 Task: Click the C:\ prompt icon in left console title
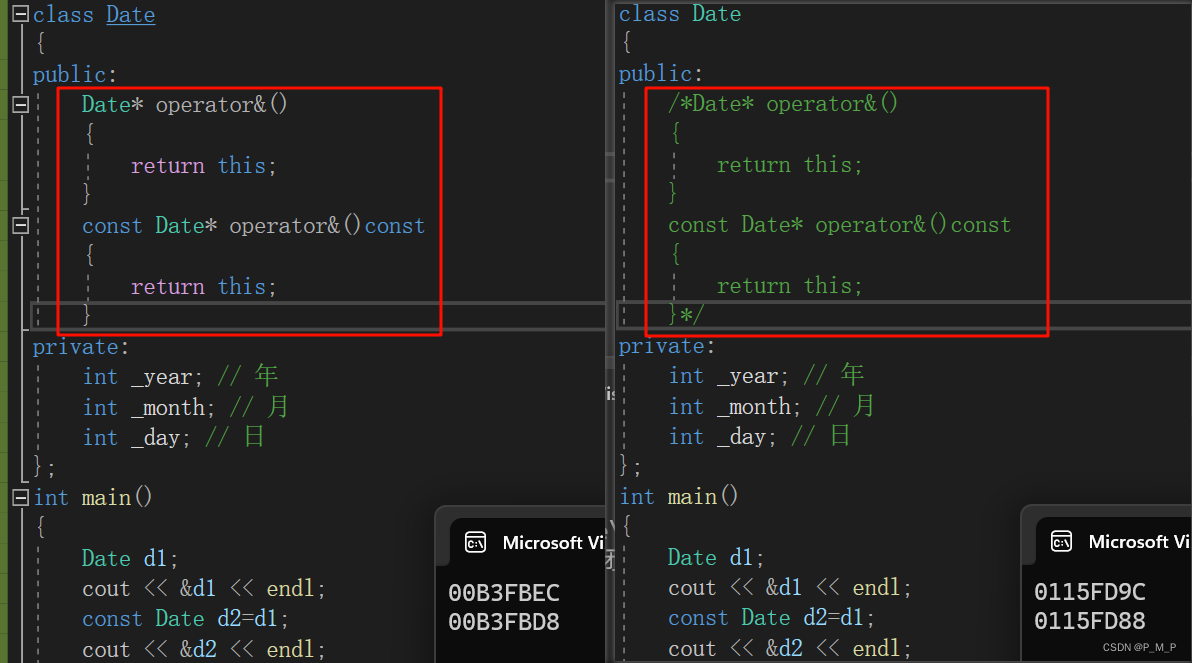(475, 541)
